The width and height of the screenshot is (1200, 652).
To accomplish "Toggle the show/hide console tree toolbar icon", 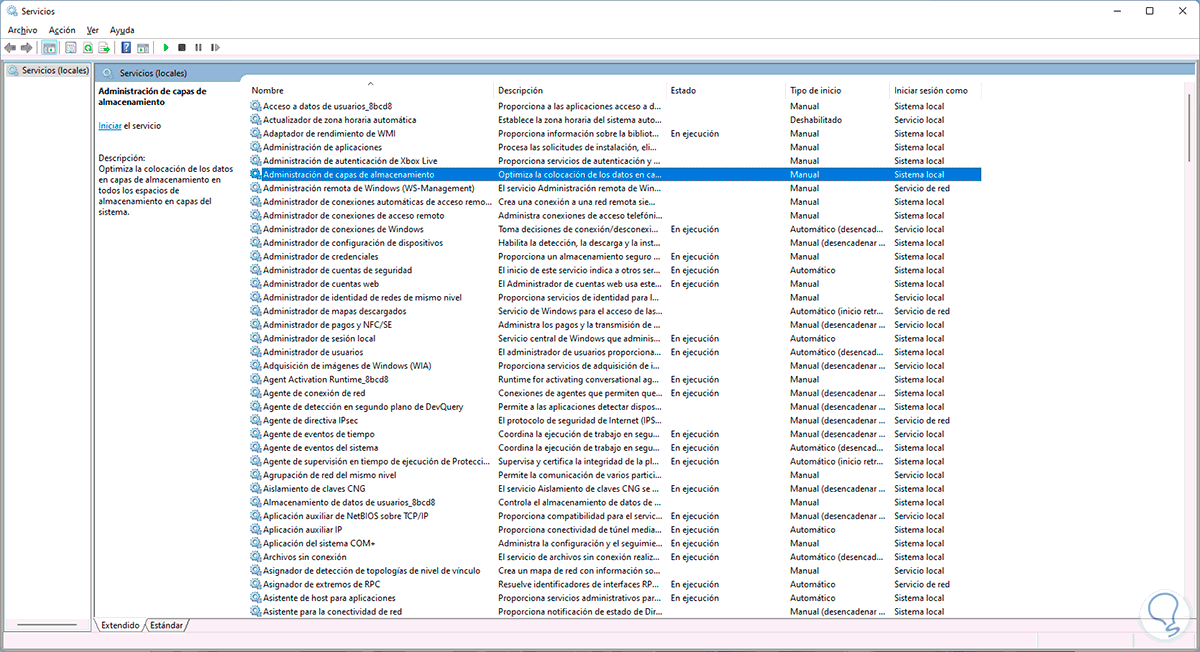I will [x=49, y=47].
